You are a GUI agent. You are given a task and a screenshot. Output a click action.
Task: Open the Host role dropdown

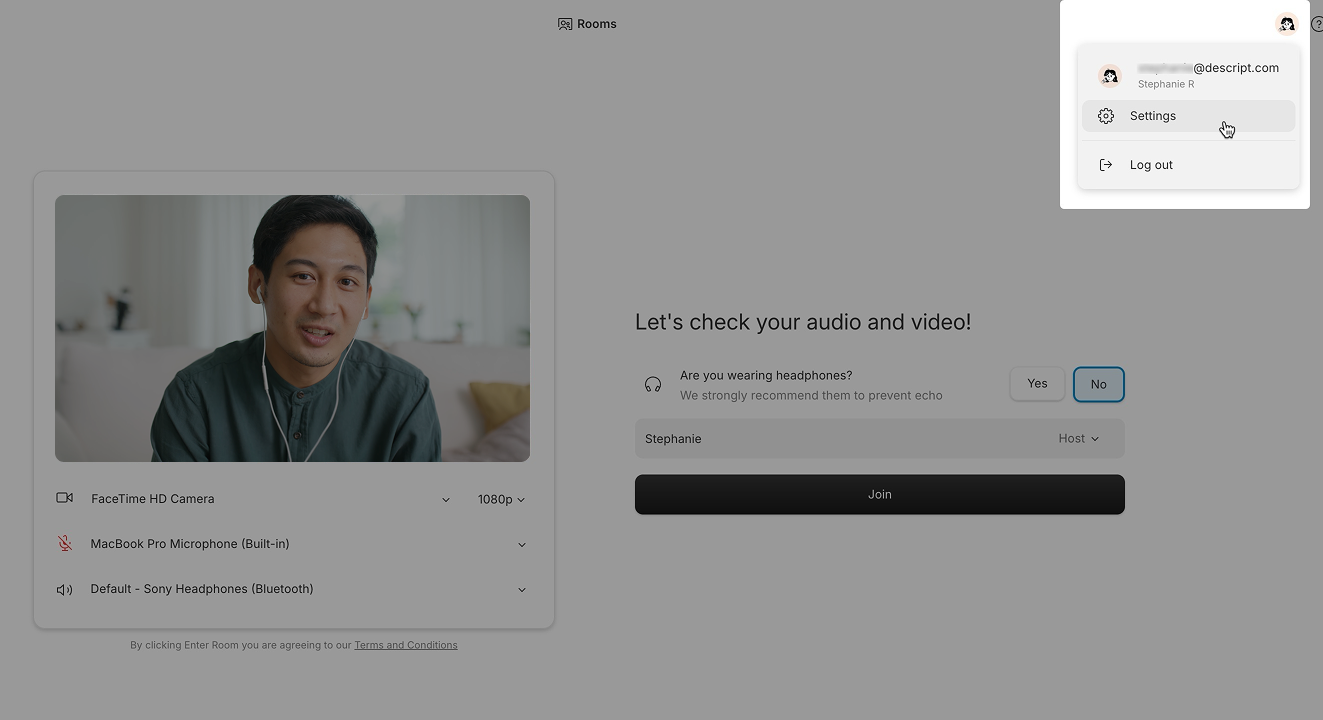(x=1078, y=439)
